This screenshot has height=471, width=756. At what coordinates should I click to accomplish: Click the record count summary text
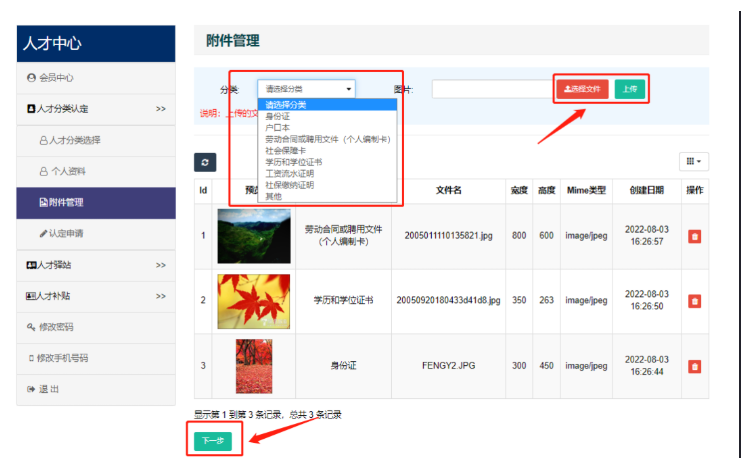click(x=268, y=415)
